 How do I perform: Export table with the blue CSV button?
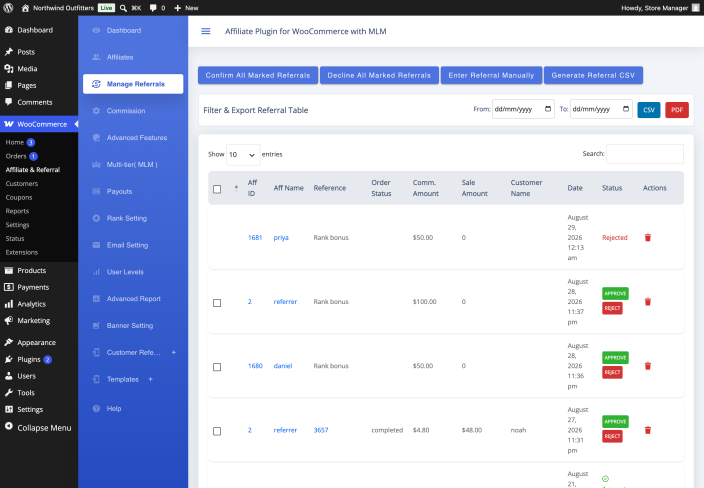click(649, 110)
